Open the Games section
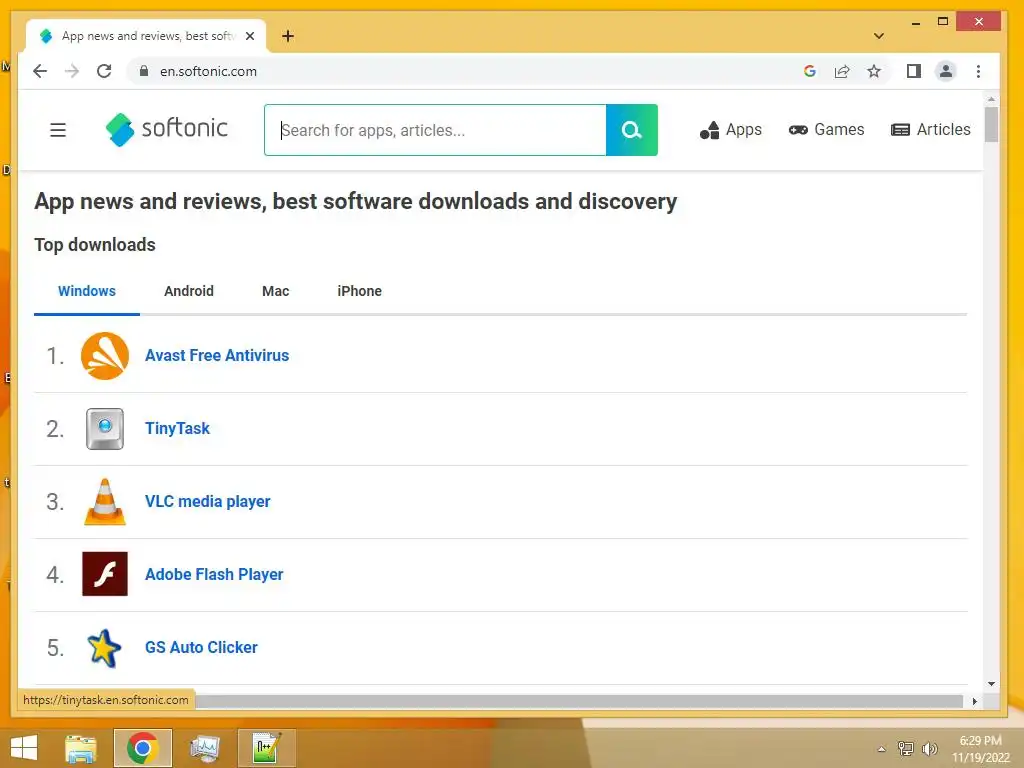 (826, 130)
